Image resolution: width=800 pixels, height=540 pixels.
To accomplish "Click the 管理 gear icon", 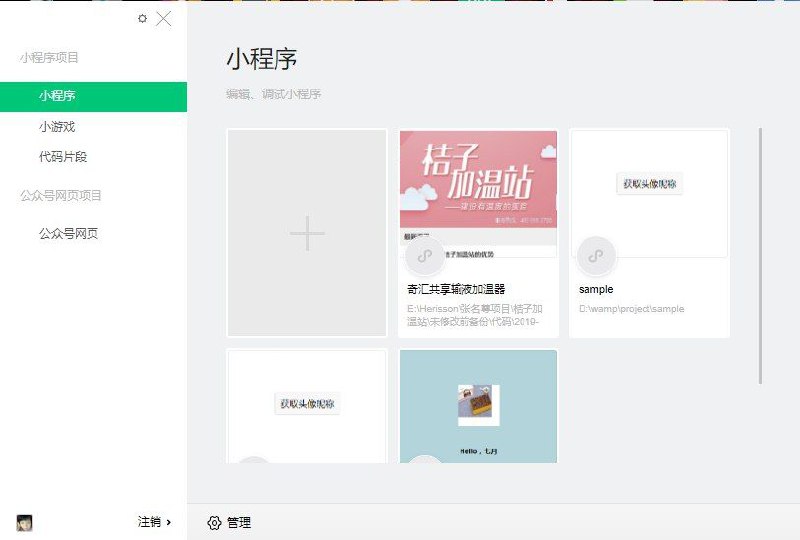I will coord(214,523).
